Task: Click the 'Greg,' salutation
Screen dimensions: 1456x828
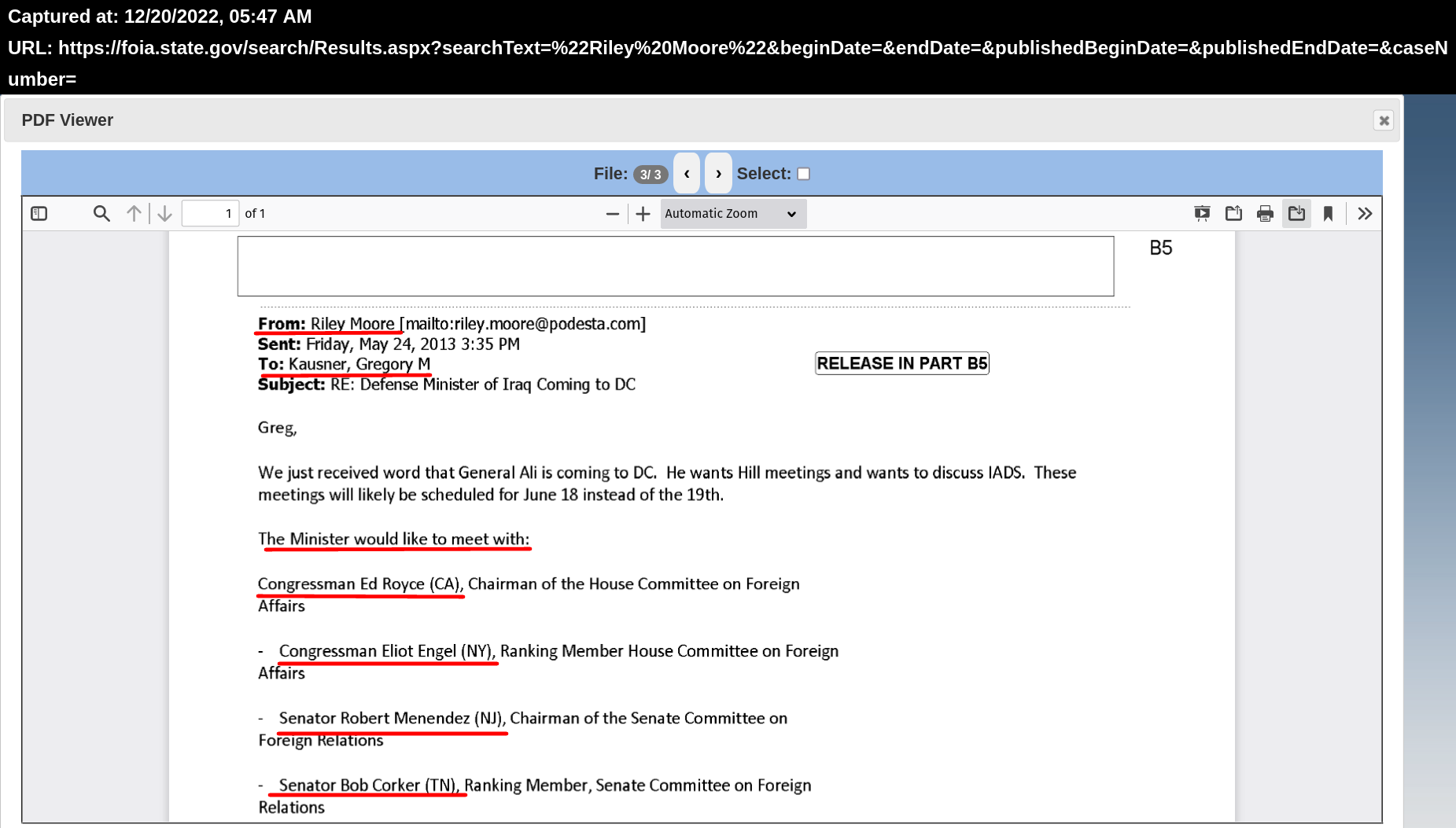Action: point(277,429)
